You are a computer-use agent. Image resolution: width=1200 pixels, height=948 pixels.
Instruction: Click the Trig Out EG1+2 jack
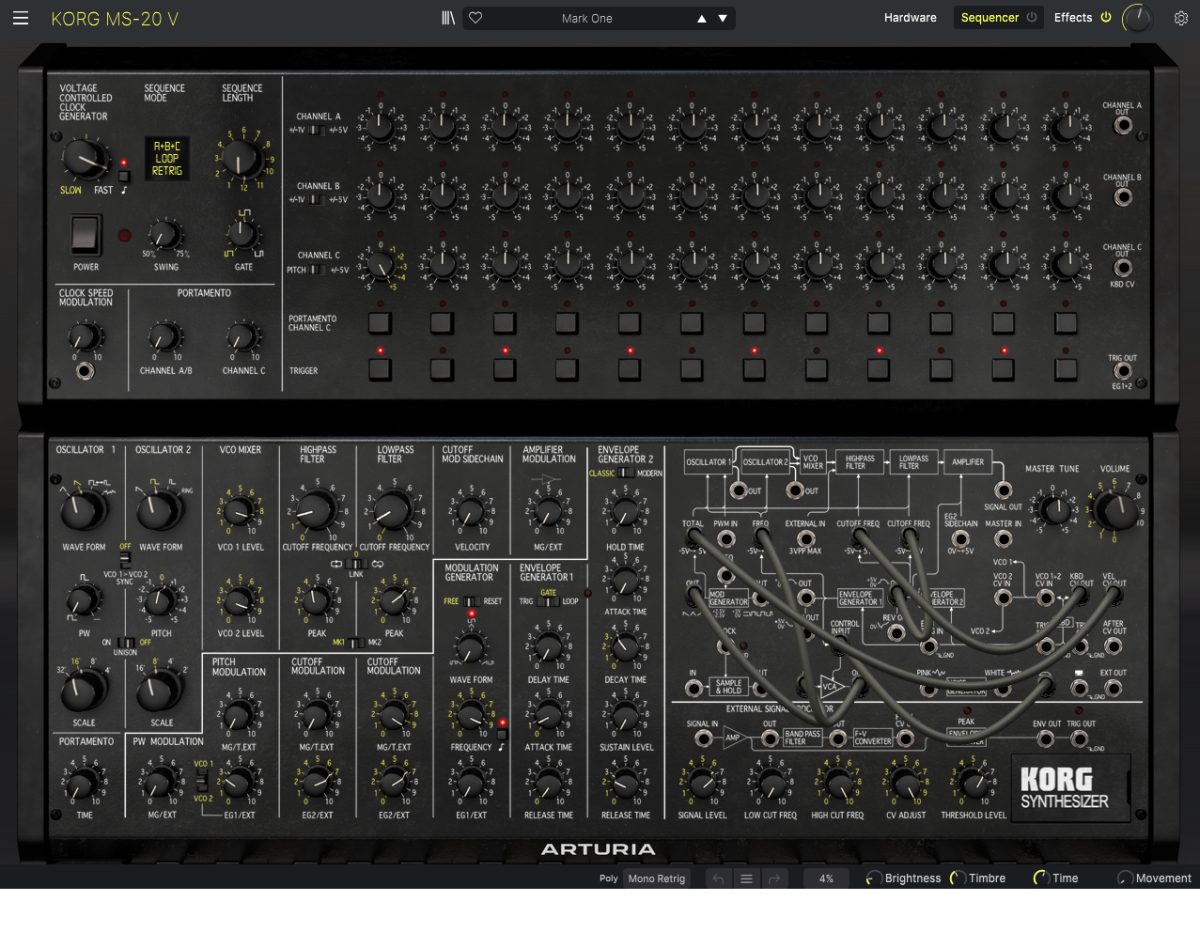tap(1123, 371)
